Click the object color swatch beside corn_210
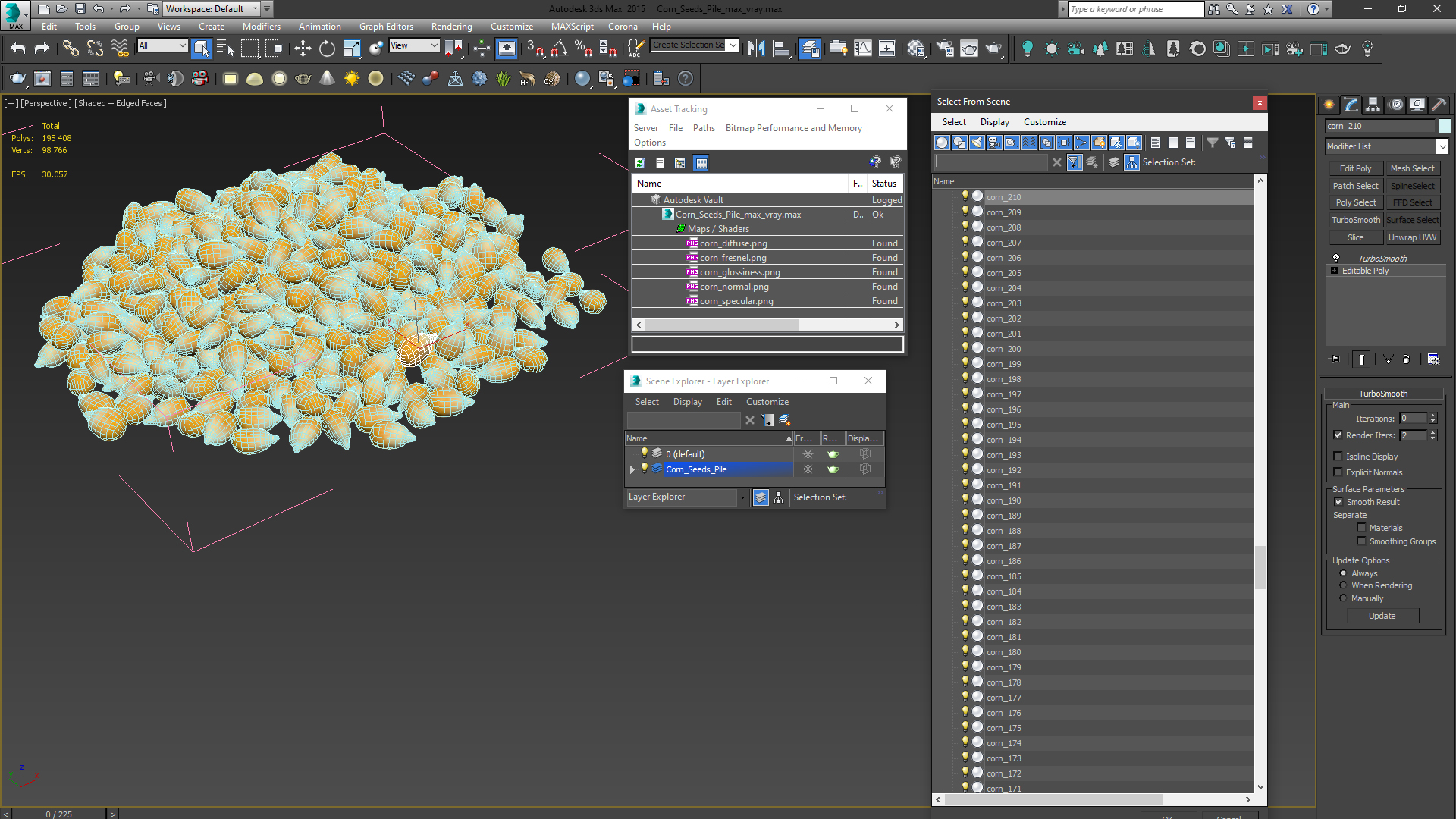Viewport: 1456px width, 819px height. pyautogui.click(x=1445, y=127)
